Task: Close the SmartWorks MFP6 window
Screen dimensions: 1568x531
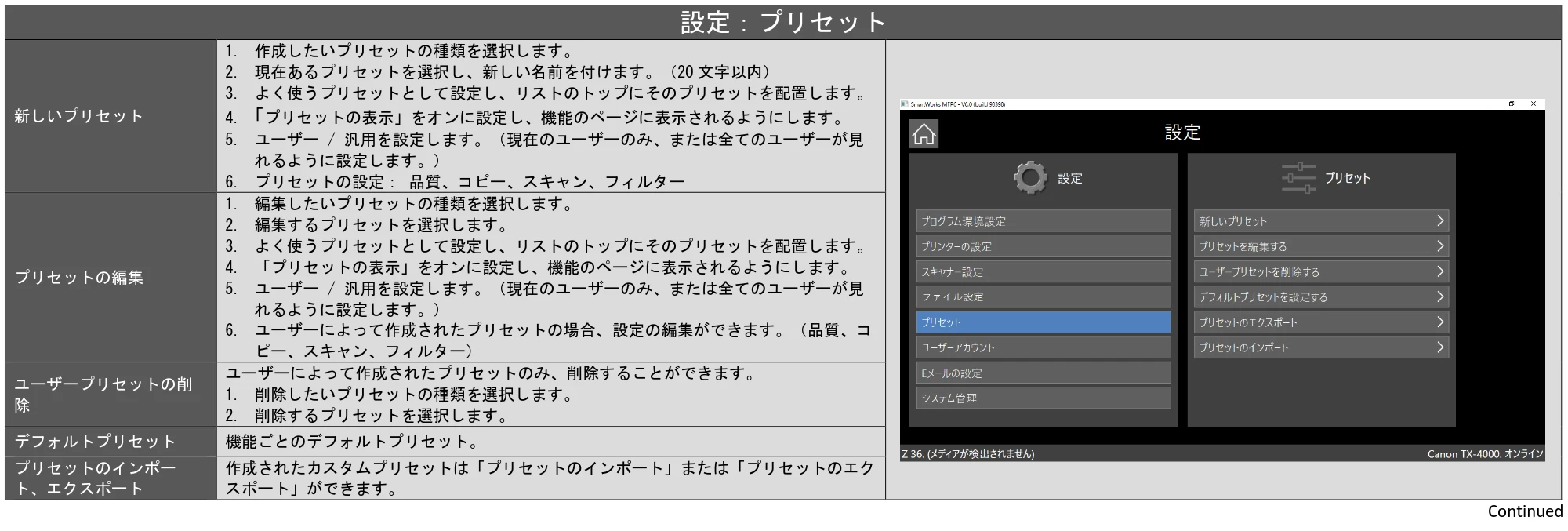Action: click(1534, 104)
